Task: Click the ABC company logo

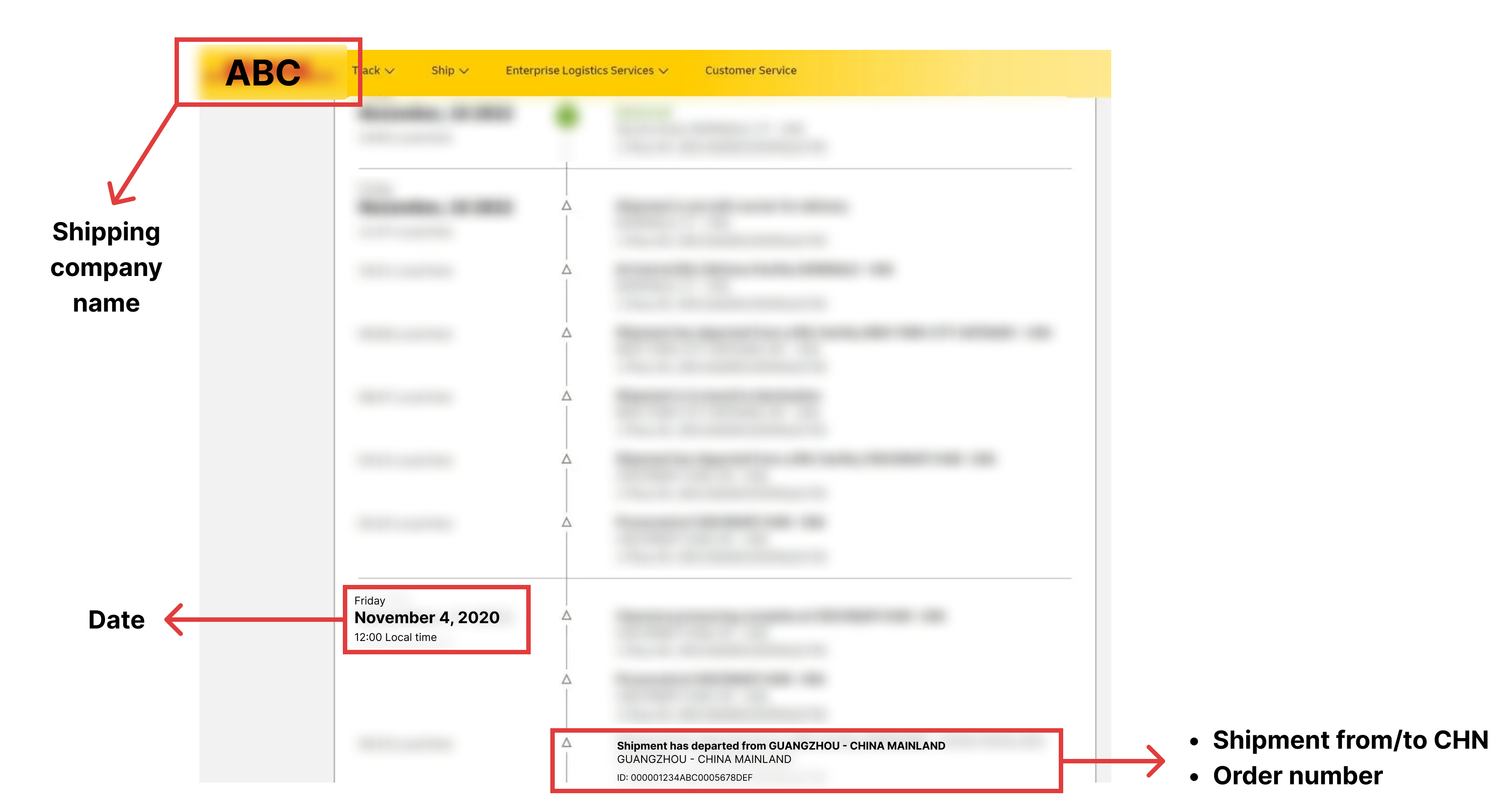Action: [x=263, y=73]
